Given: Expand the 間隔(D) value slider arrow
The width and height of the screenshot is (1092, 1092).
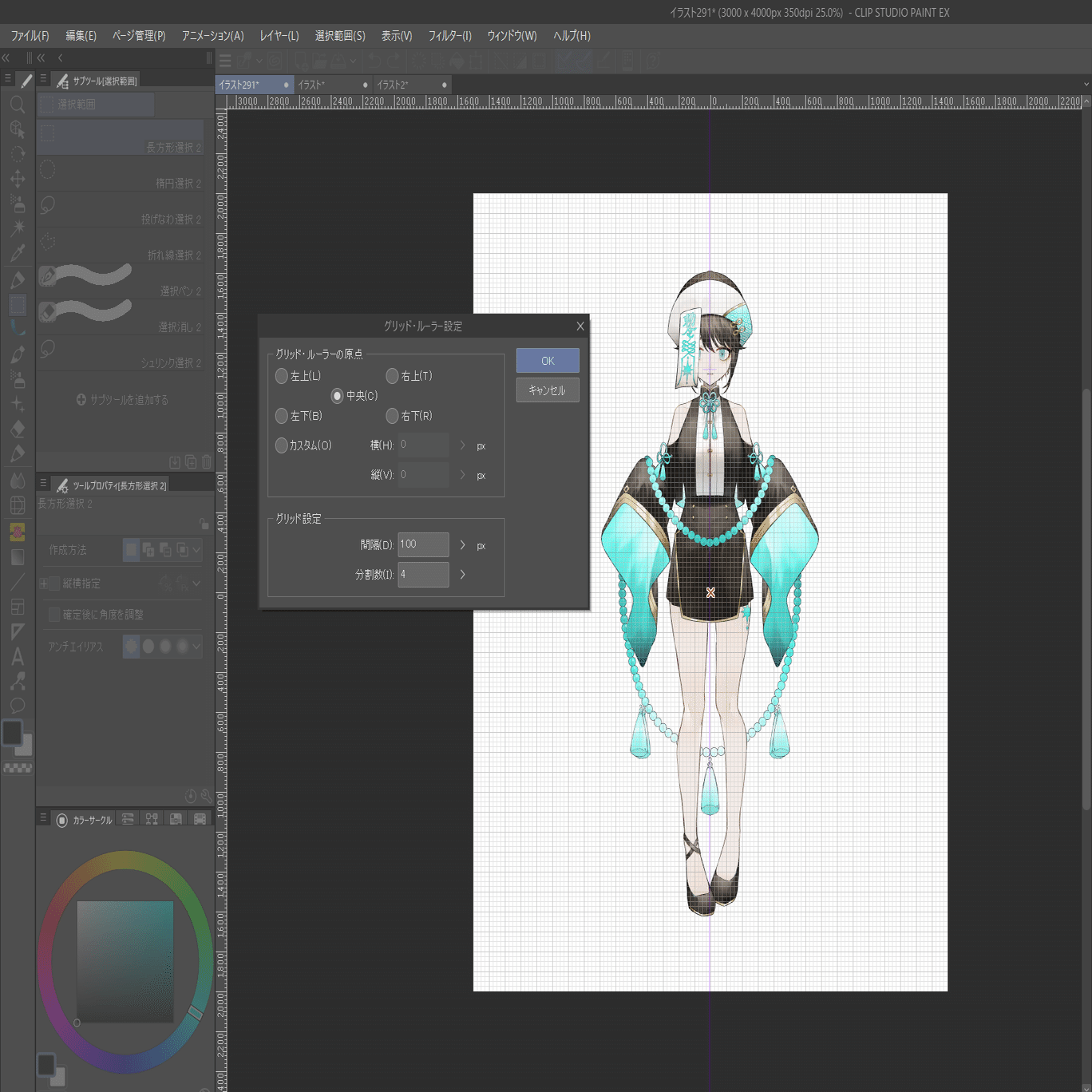Looking at the screenshot, I should pyautogui.click(x=462, y=545).
